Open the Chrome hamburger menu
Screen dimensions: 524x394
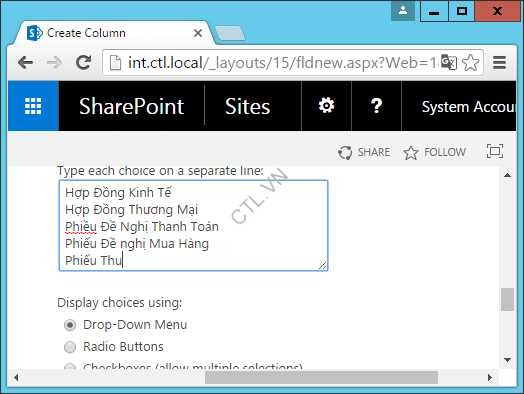point(499,62)
